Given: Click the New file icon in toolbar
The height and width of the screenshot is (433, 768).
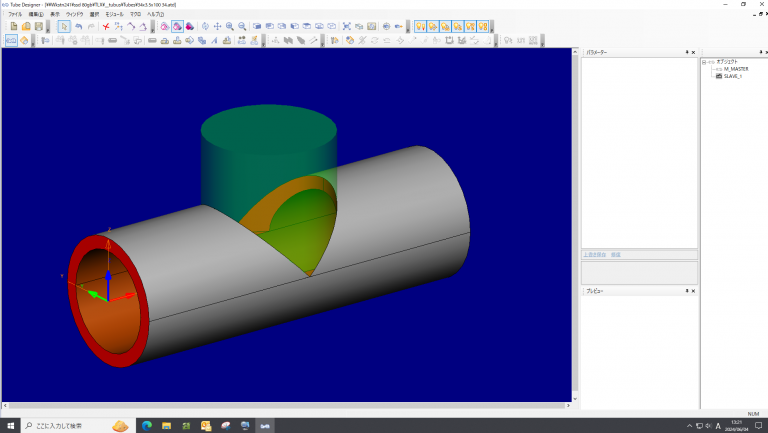Looking at the screenshot, I should pyautogui.click(x=14, y=26).
